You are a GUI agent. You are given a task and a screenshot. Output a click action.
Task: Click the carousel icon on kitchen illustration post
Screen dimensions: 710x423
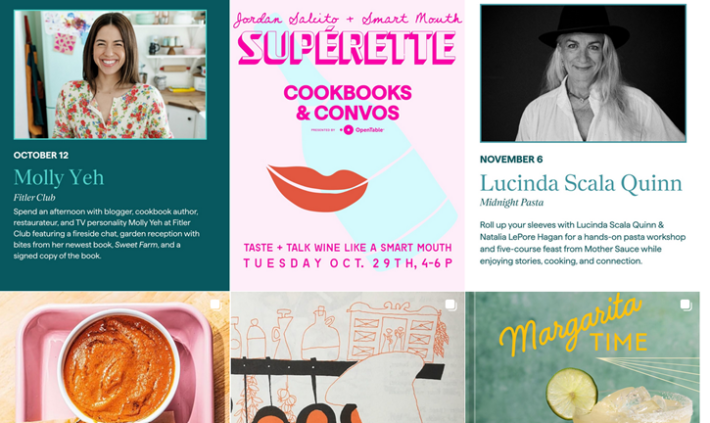[x=451, y=304]
